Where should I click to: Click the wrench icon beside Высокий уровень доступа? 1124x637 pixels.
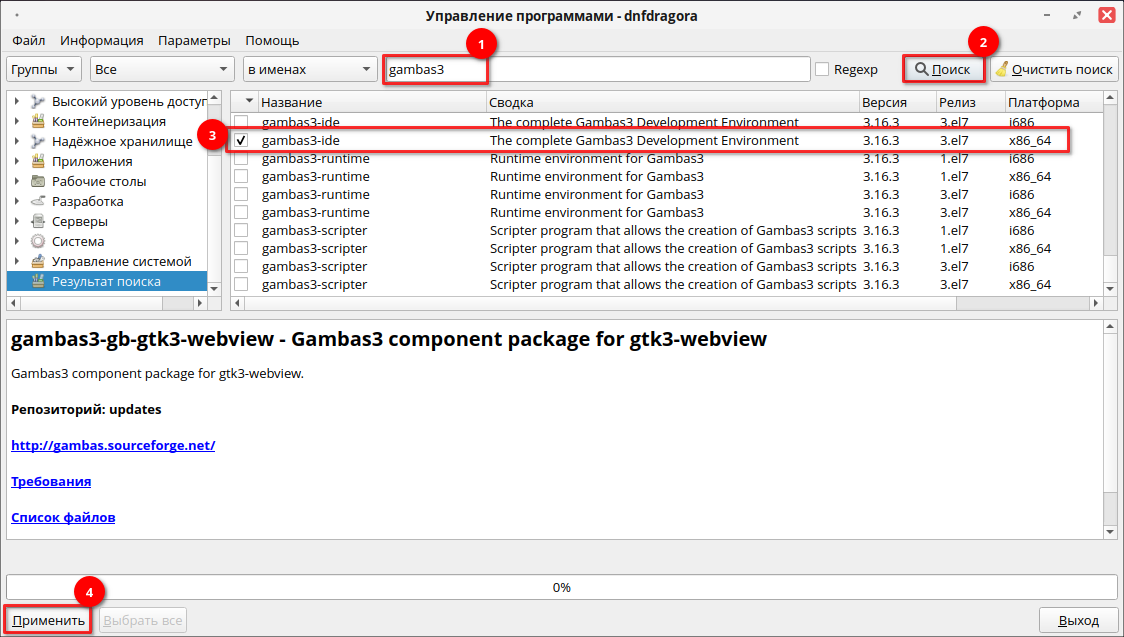click(x=39, y=102)
